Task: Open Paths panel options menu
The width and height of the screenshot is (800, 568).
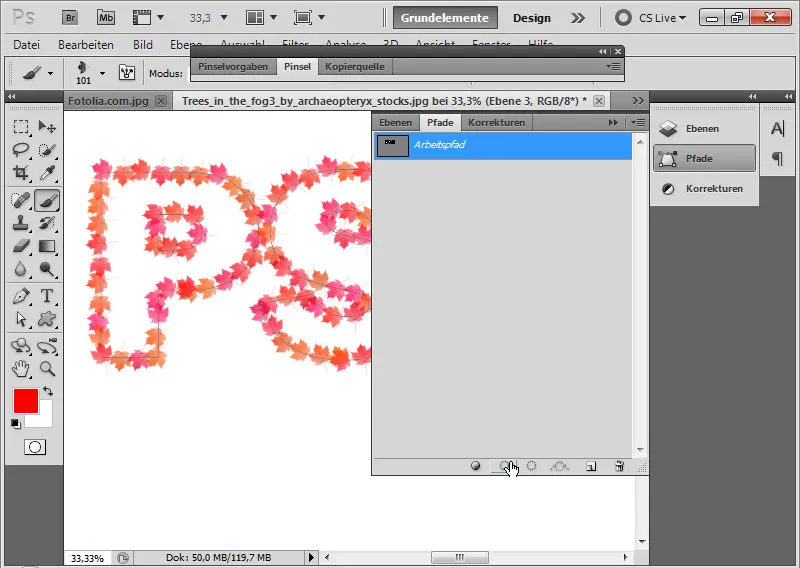Action: 638,122
